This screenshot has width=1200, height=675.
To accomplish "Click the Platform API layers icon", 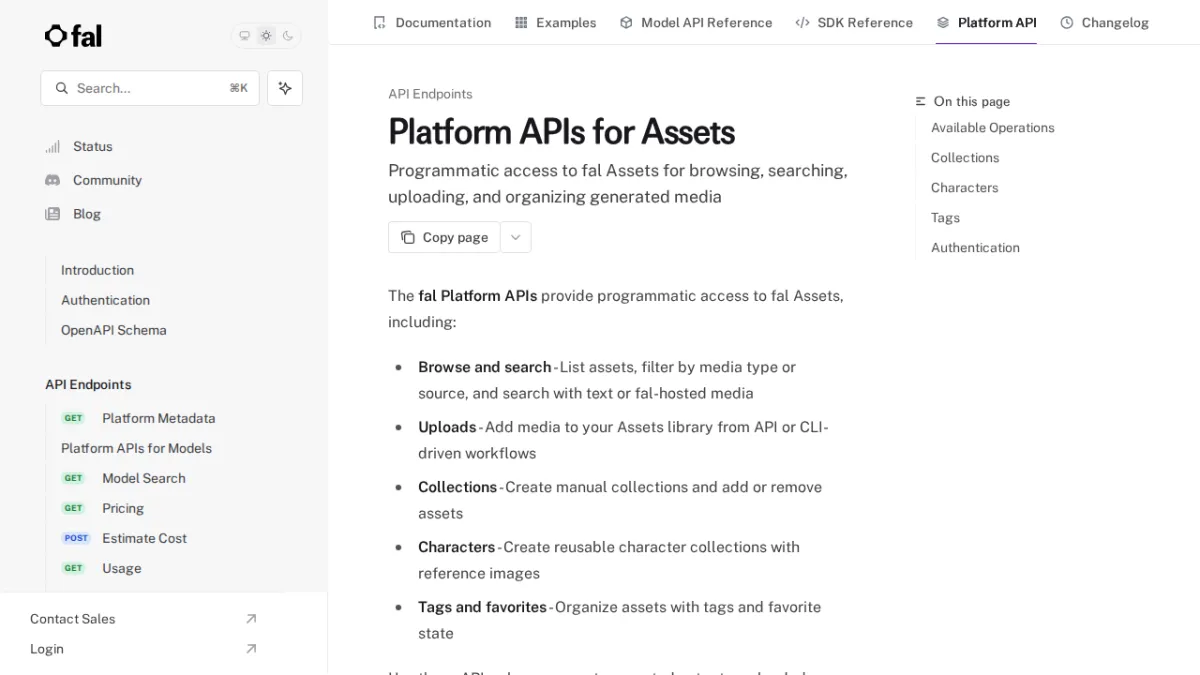I will click(943, 22).
